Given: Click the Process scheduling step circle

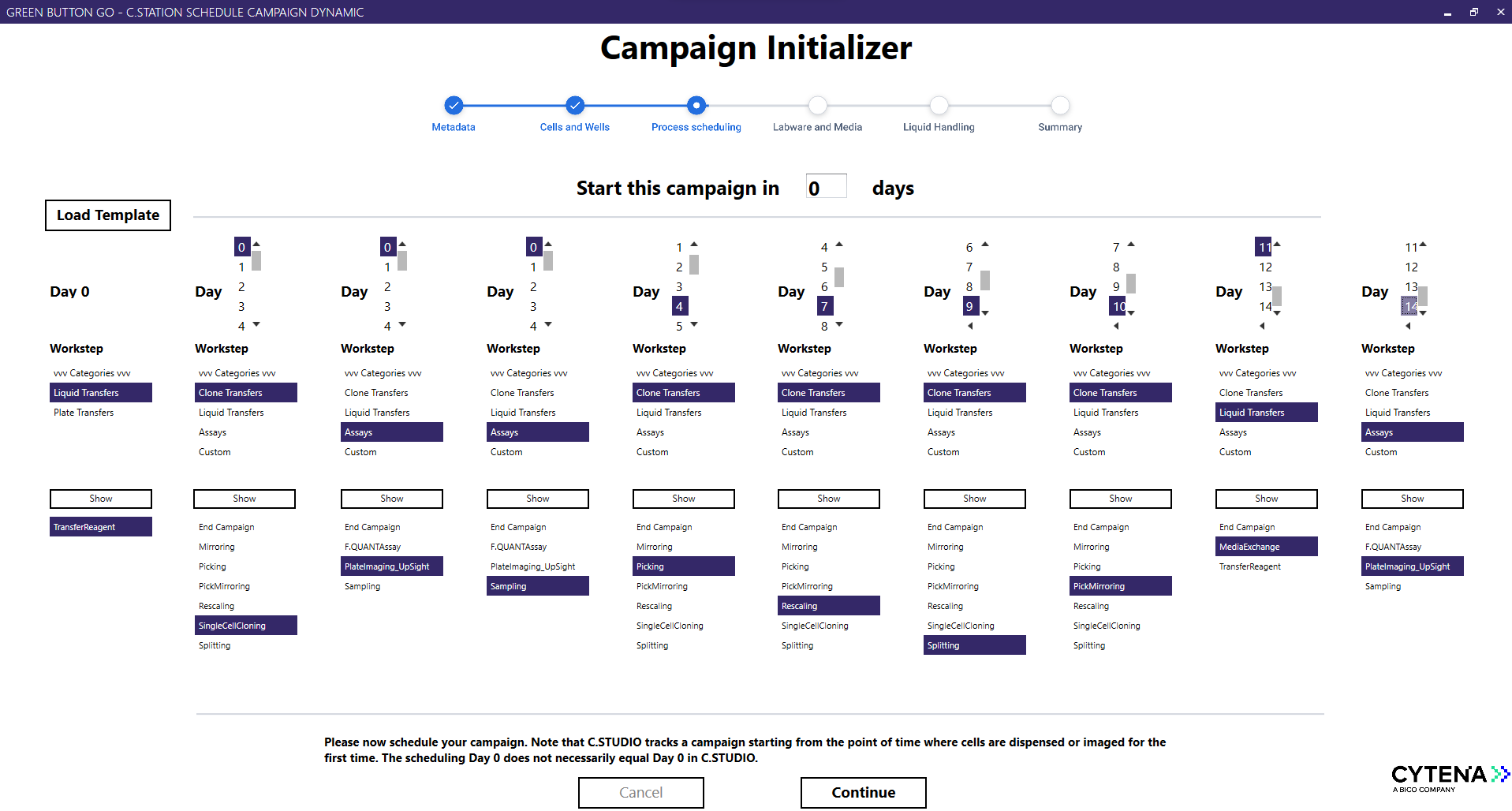Looking at the screenshot, I should click(696, 105).
